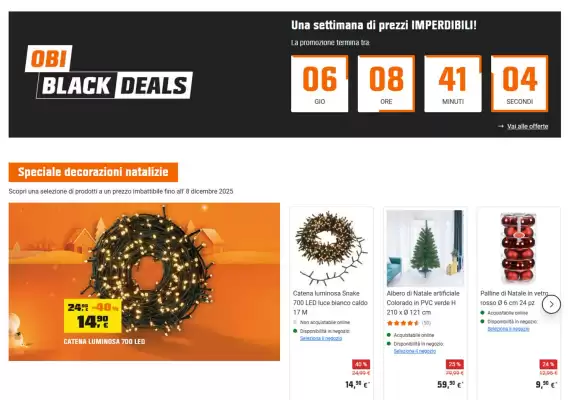Click the star rating of the Albero di Natale

click(x=402, y=323)
